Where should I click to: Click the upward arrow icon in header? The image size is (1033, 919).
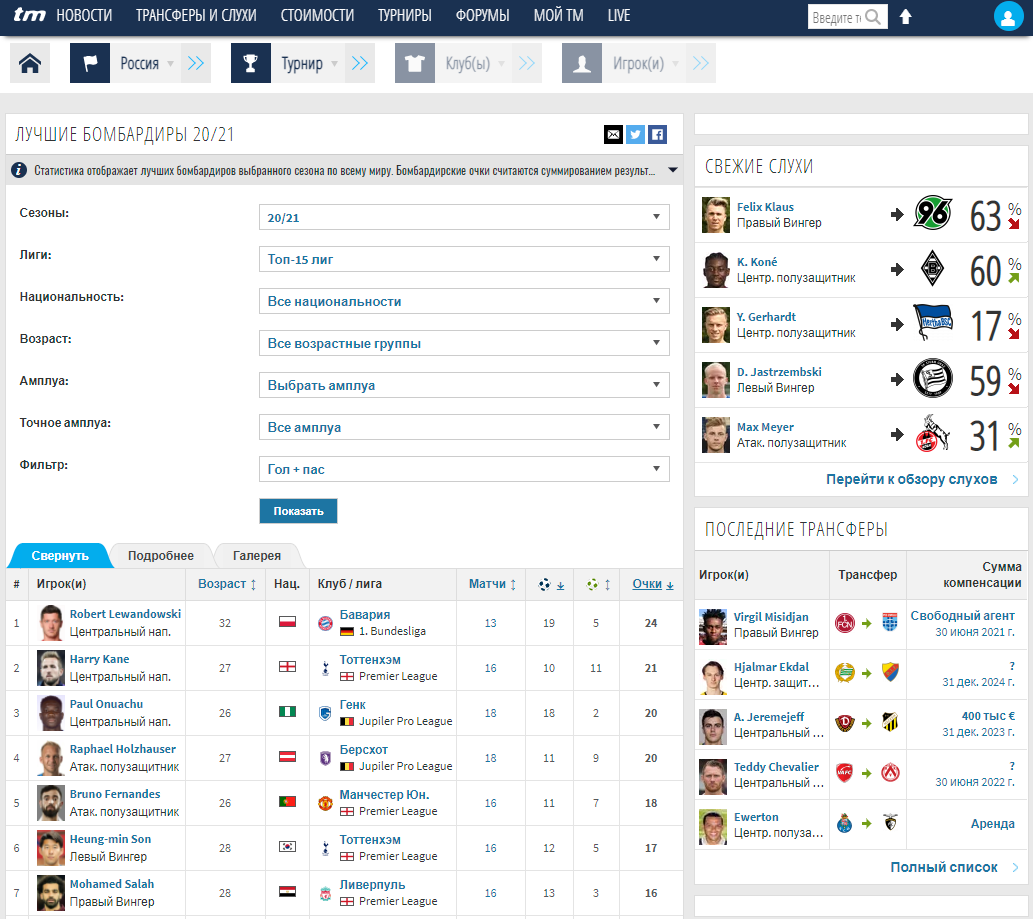[906, 17]
